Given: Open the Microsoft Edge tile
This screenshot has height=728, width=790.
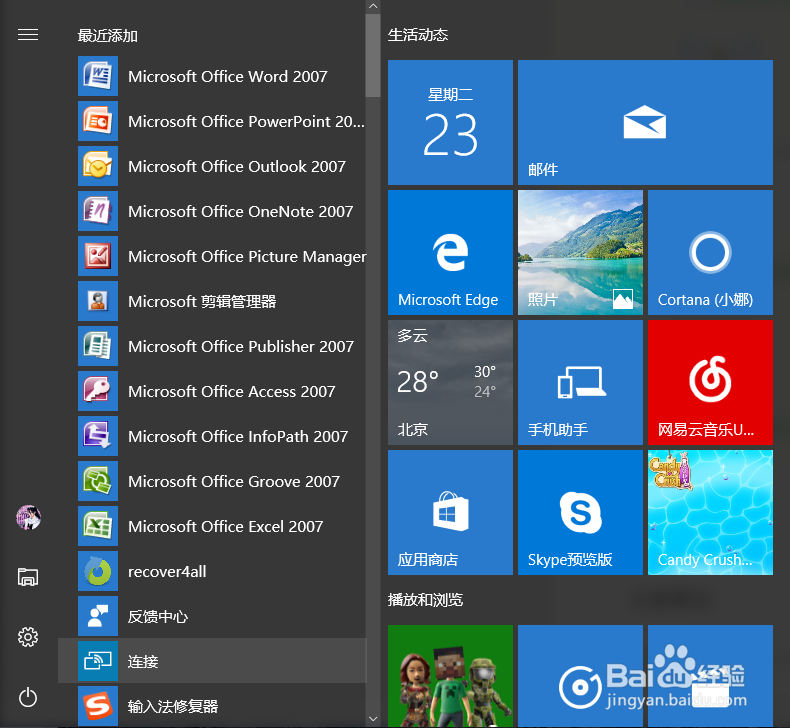Looking at the screenshot, I should (450, 252).
